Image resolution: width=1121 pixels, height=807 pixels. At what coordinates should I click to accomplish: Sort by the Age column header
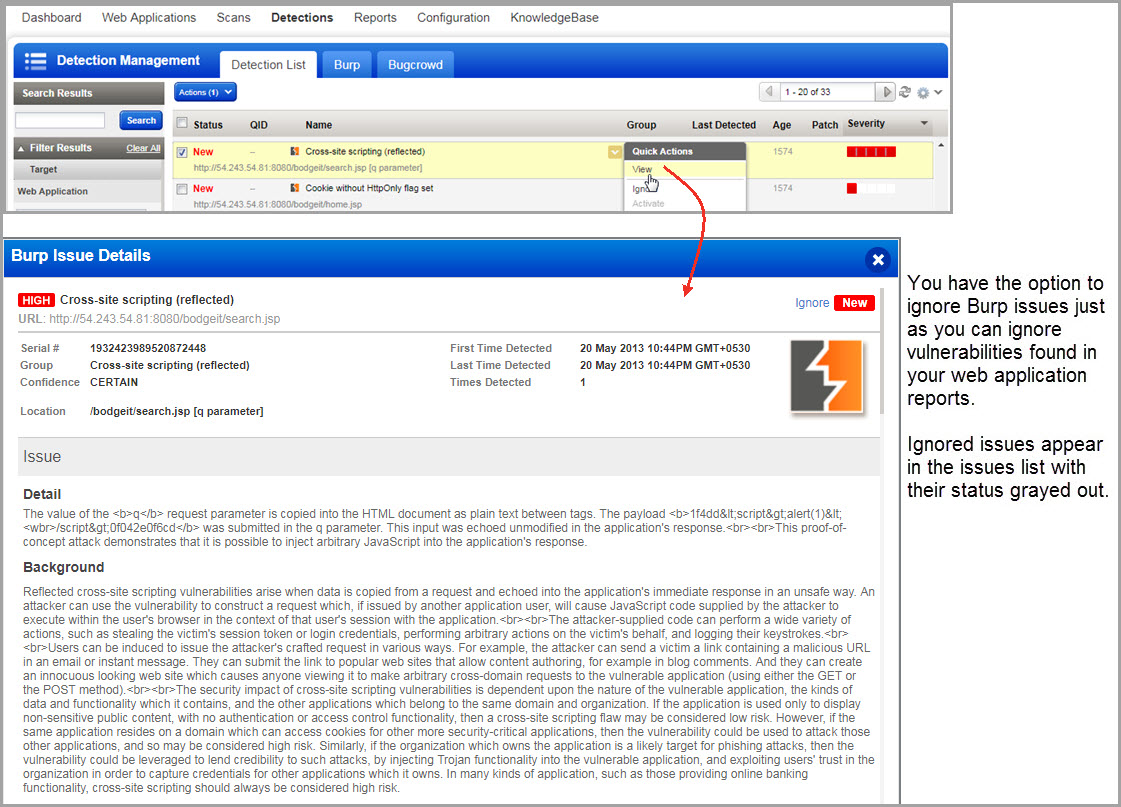click(781, 125)
